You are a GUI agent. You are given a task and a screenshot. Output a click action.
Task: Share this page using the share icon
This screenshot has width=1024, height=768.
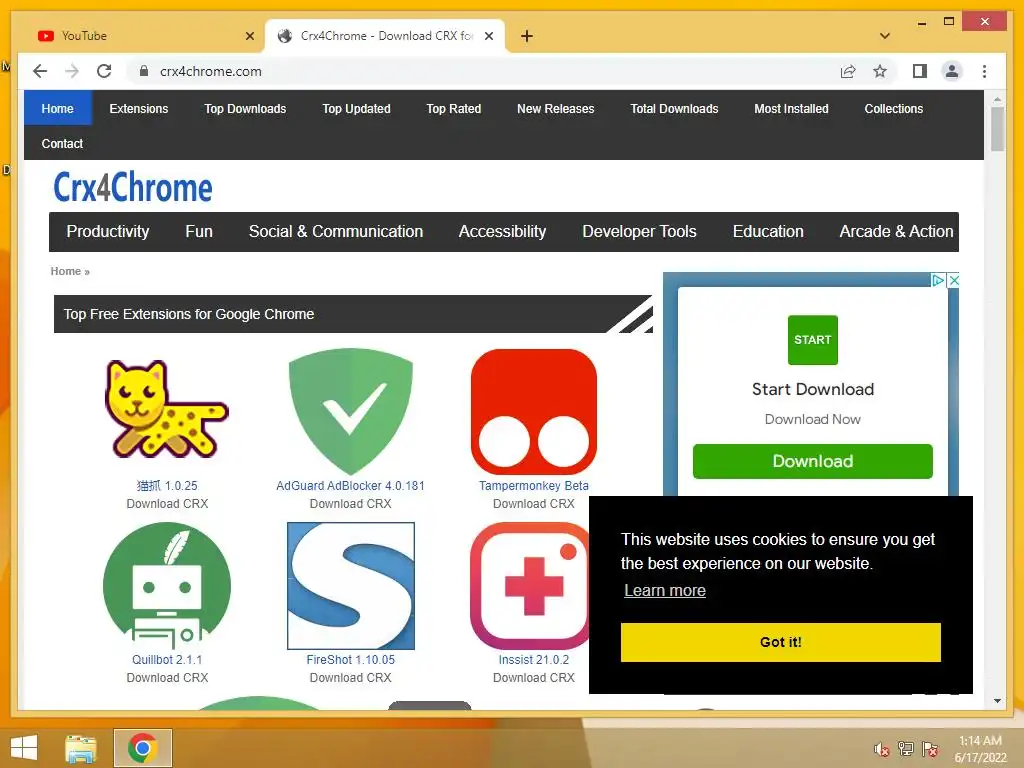click(x=848, y=71)
